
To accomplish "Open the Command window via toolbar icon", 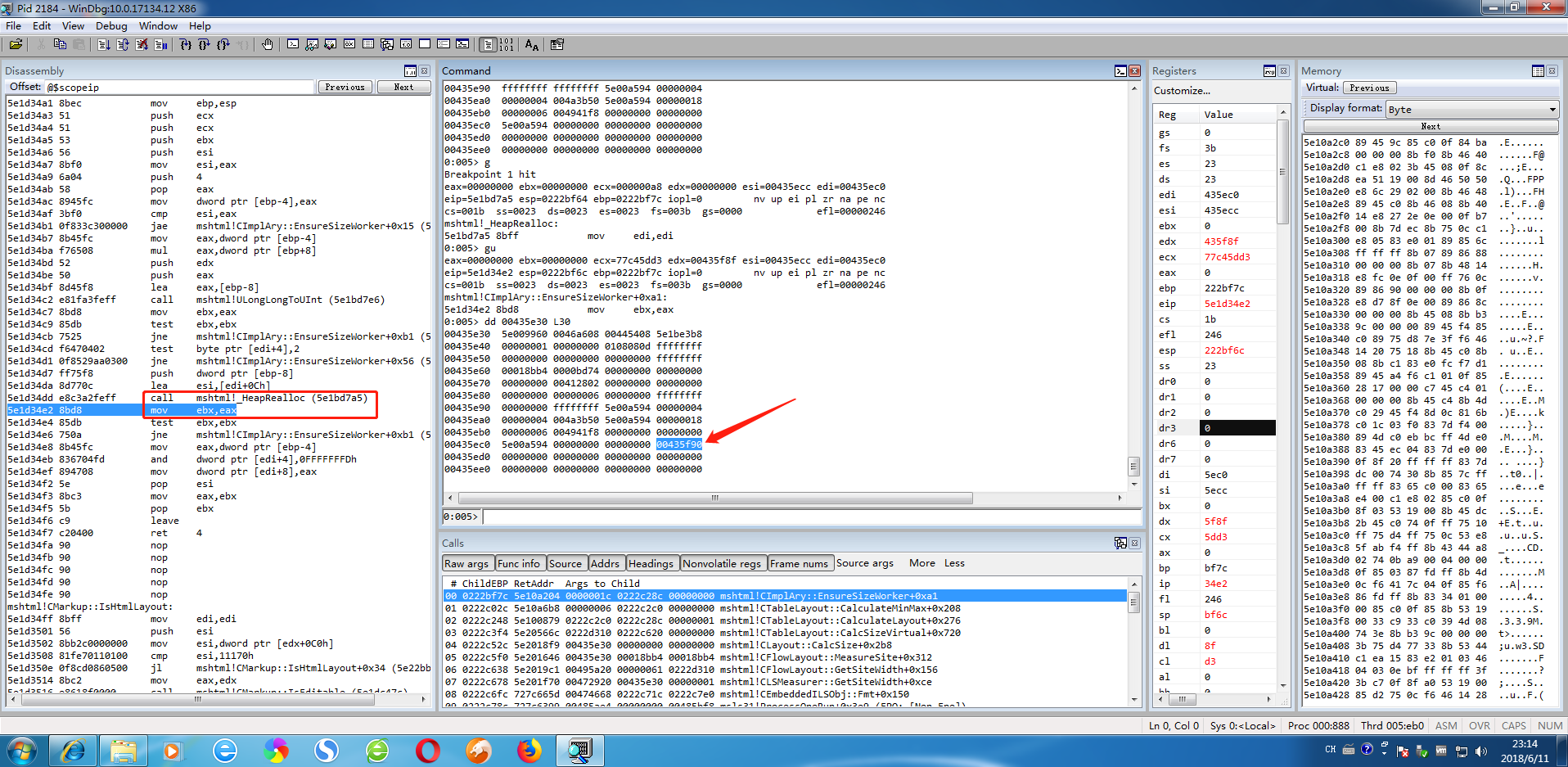I will [293, 44].
